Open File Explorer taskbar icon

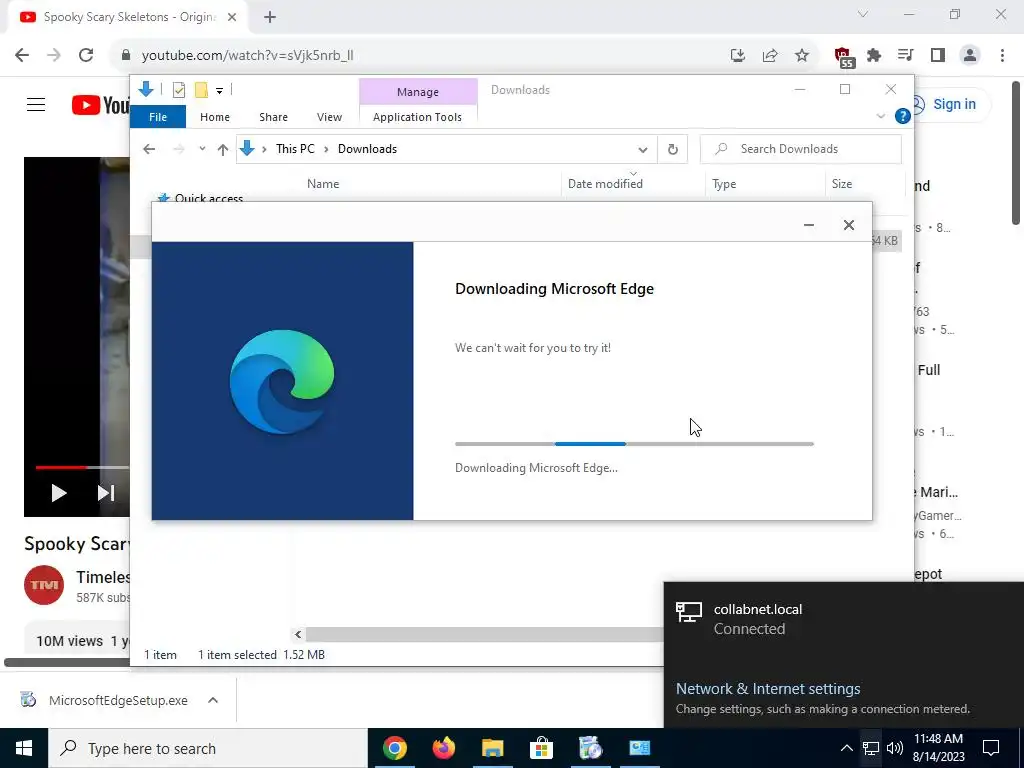click(x=493, y=748)
